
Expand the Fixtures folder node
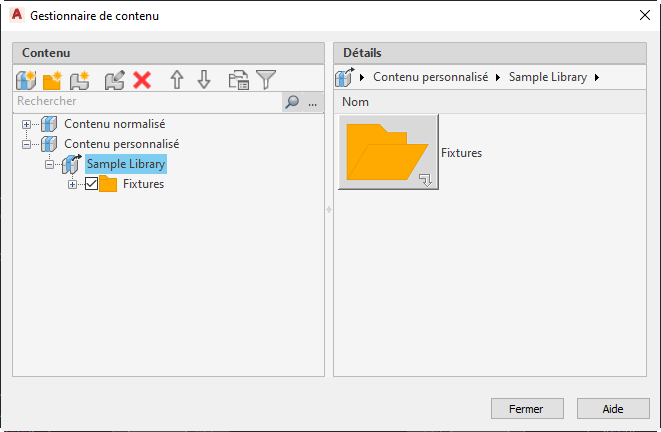click(x=72, y=184)
